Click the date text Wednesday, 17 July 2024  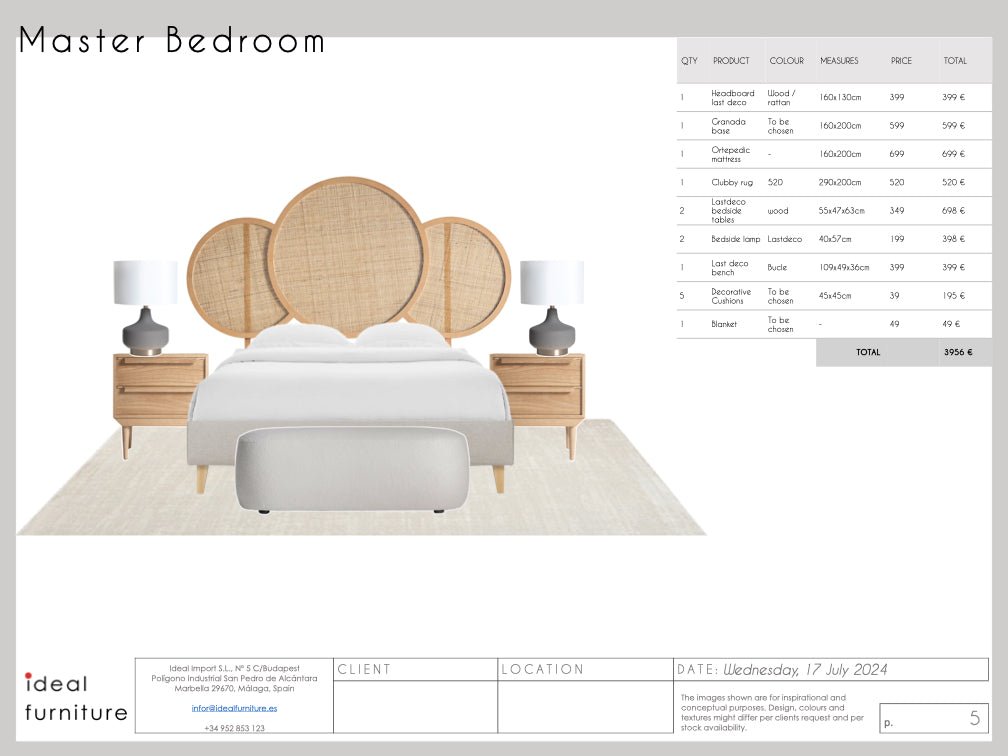(805, 670)
